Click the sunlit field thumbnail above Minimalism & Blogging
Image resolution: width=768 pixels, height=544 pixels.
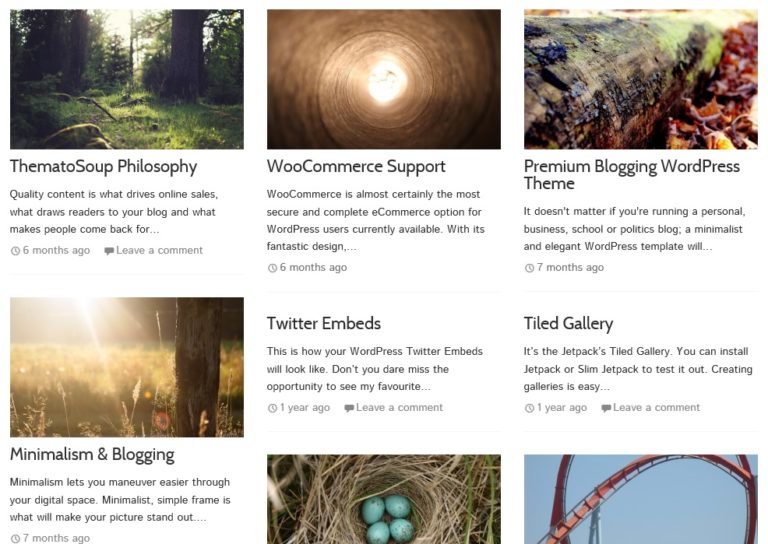(x=127, y=367)
